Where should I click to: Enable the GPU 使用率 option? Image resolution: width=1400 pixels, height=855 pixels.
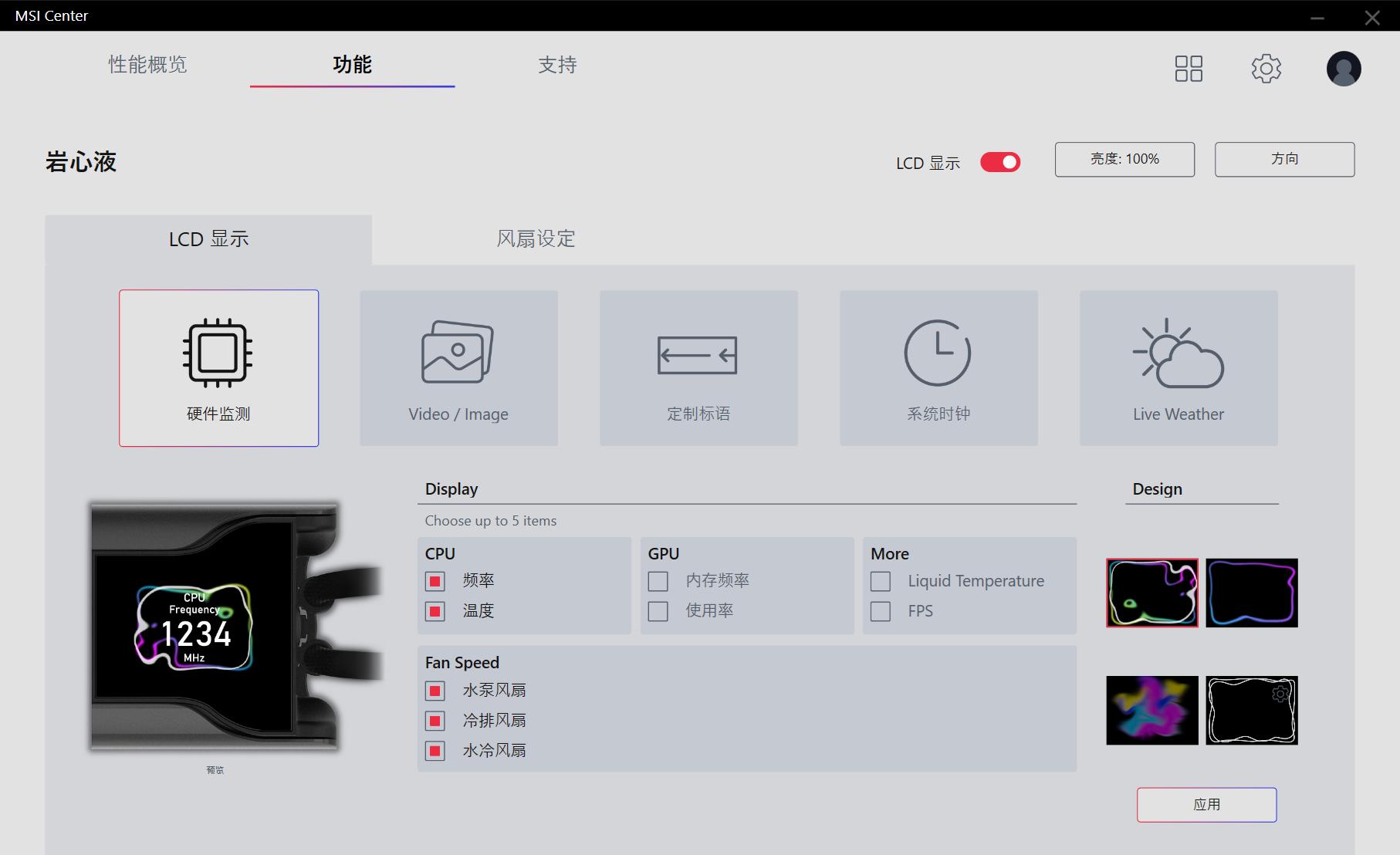point(658,611)
